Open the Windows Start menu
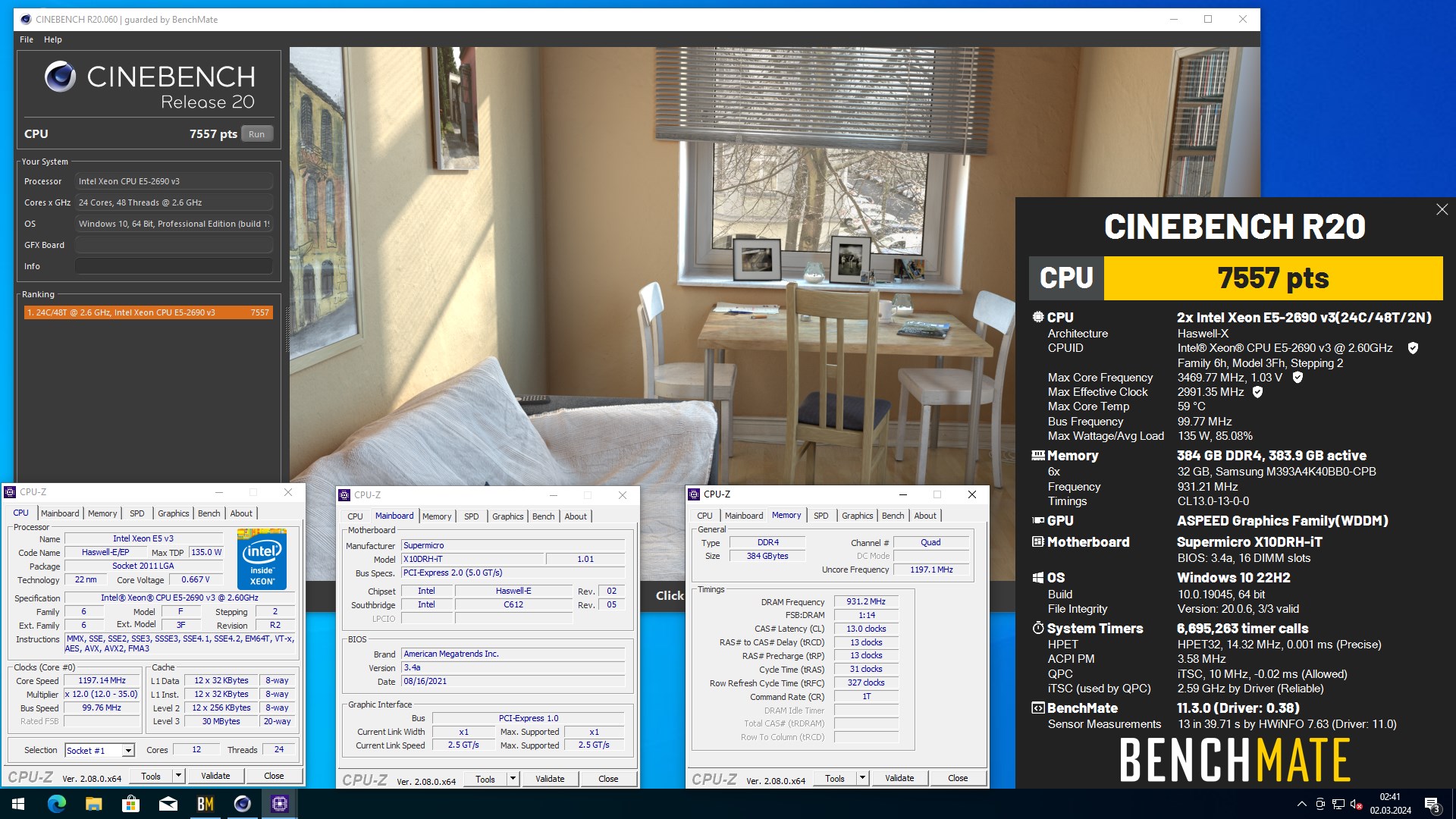This screenshot has height=819, width=1456. tap(18, 804)
